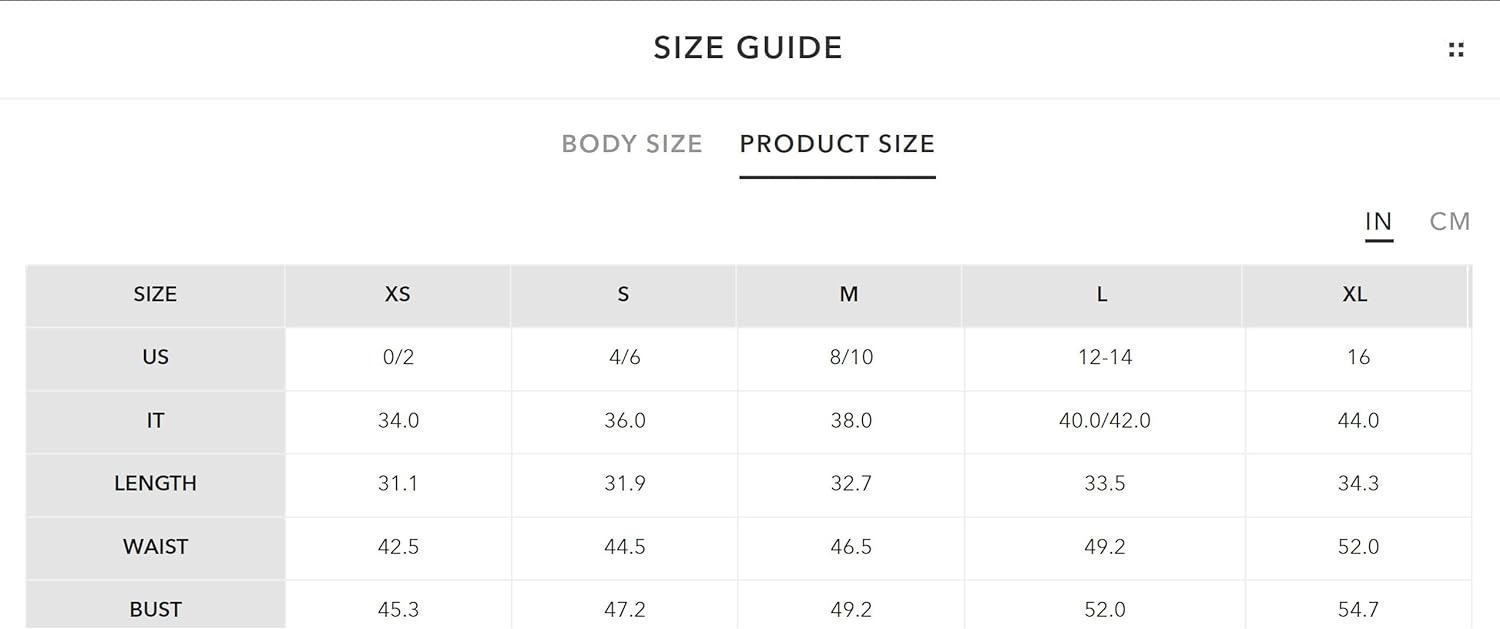Viewport: 1500px width, 629px height.
Task: Click the XS column header
Action: coord(398,295)
